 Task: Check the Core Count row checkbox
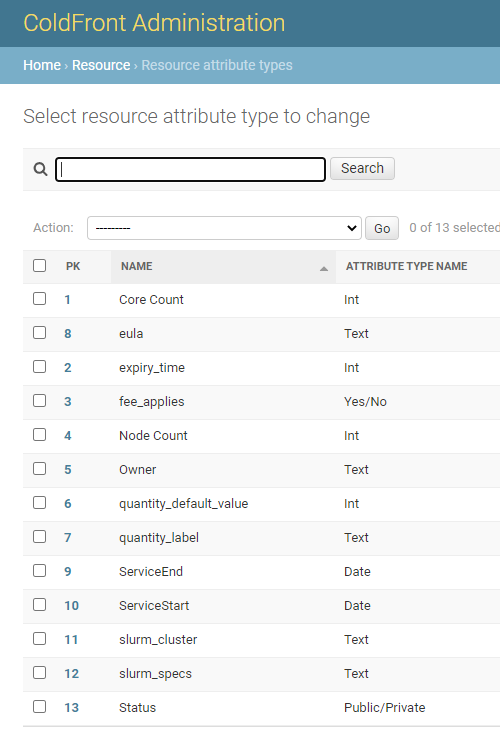click(x=40, y=299)
